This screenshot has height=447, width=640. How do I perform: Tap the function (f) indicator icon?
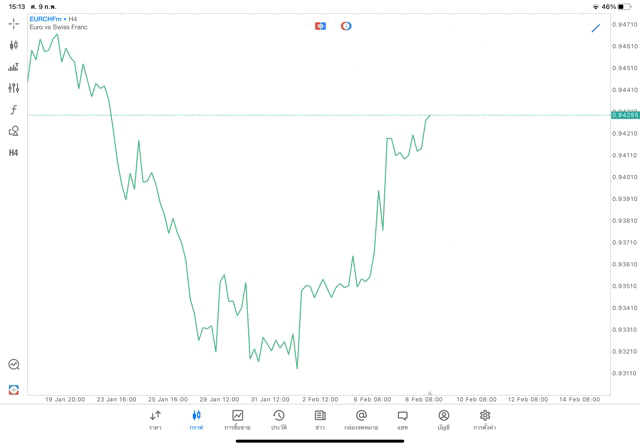13,110
